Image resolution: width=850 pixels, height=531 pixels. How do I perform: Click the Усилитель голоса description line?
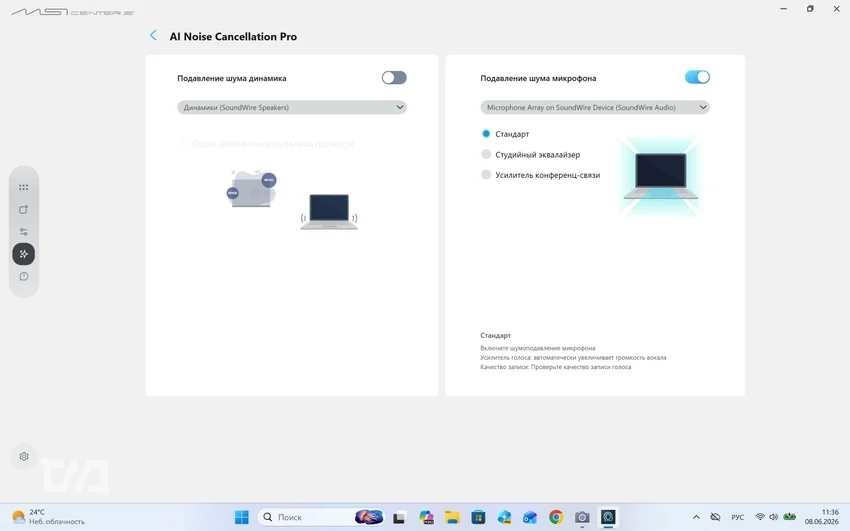(573, 358)
